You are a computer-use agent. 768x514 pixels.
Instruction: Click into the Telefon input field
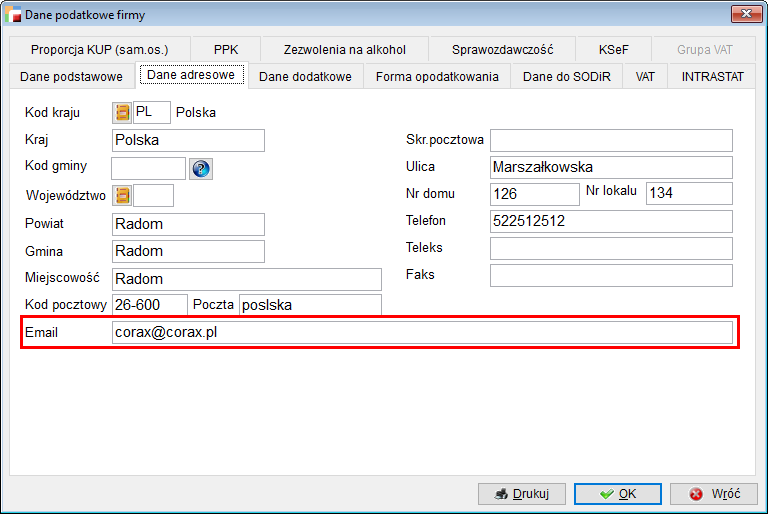pyautogui.click(x=611, y=221)
